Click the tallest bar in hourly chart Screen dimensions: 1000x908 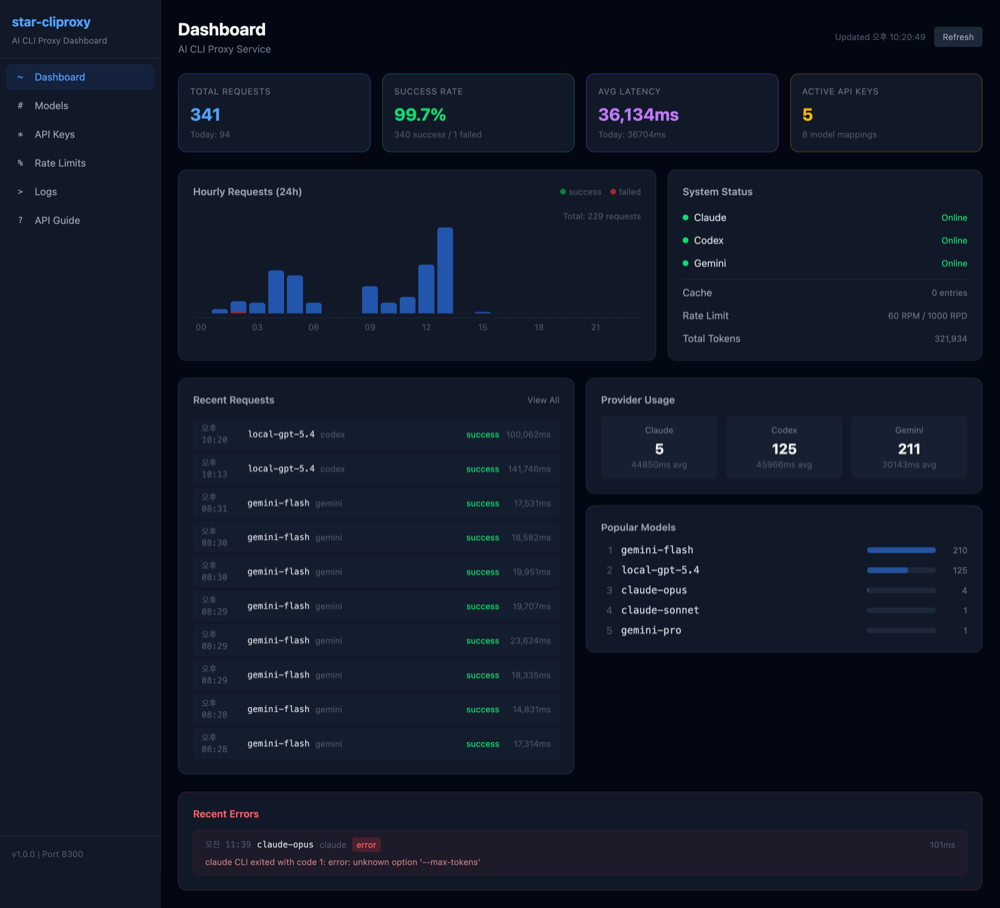pyautogui.click(x=445, y=270)
